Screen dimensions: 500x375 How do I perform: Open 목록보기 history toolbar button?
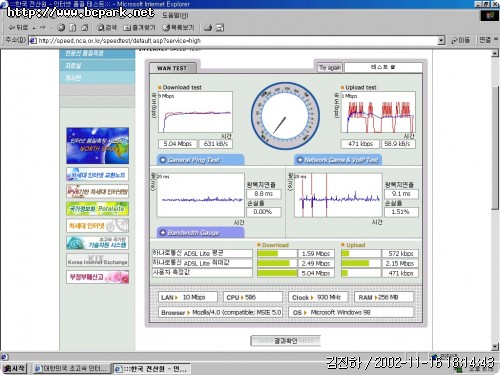178,28
